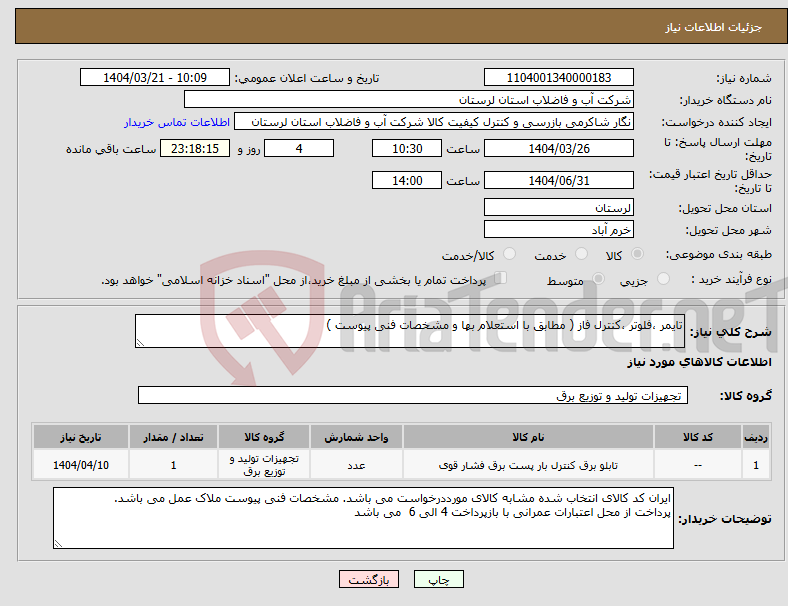Click the buyer name field شرکت آب و فاضلاب
The image size is (788, 606).
409,99
